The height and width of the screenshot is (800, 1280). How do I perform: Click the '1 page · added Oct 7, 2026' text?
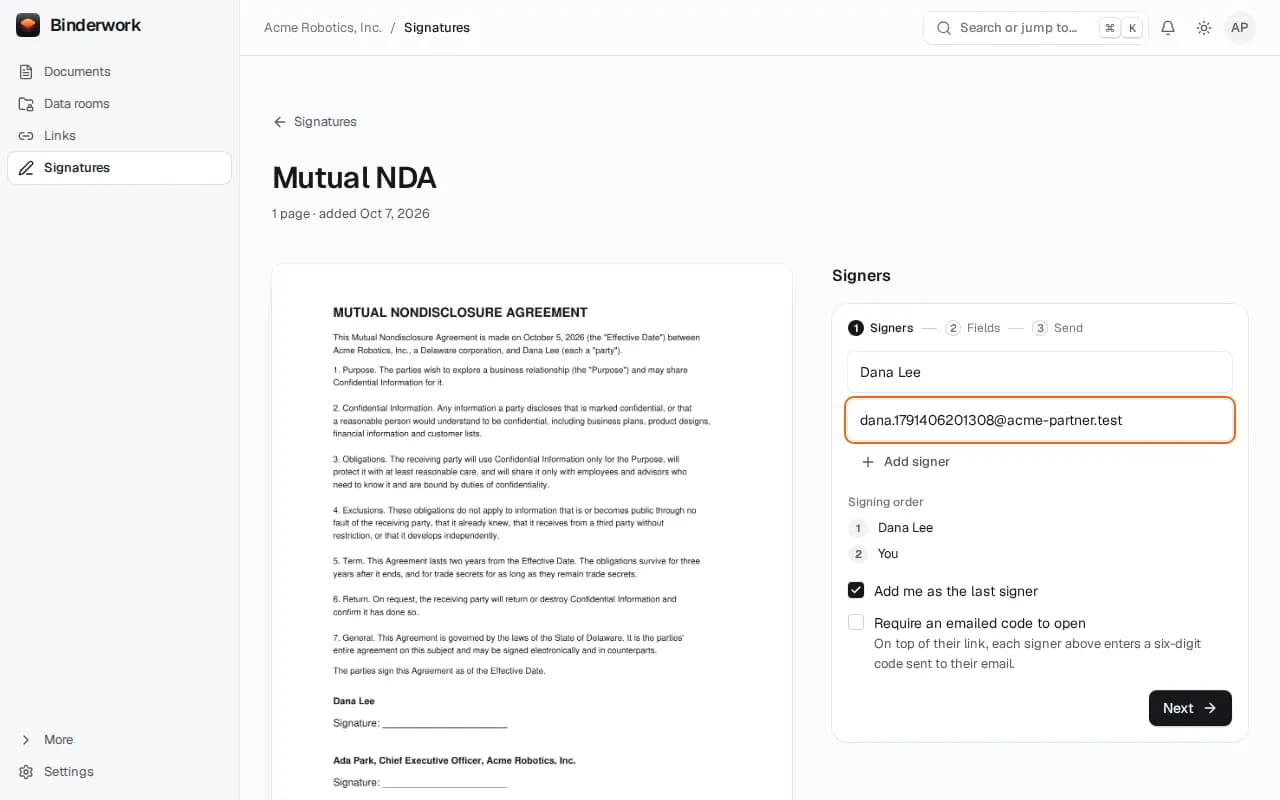(351, 214)
